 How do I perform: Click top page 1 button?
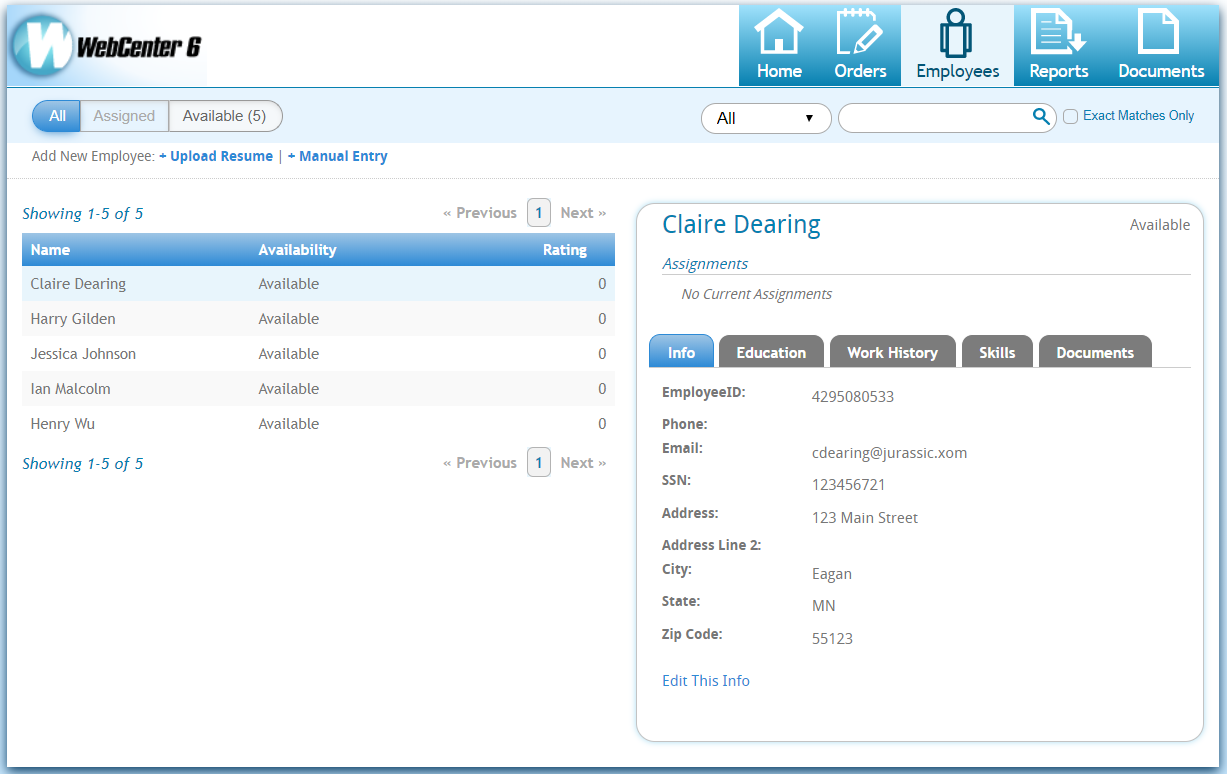pos(539,213)
